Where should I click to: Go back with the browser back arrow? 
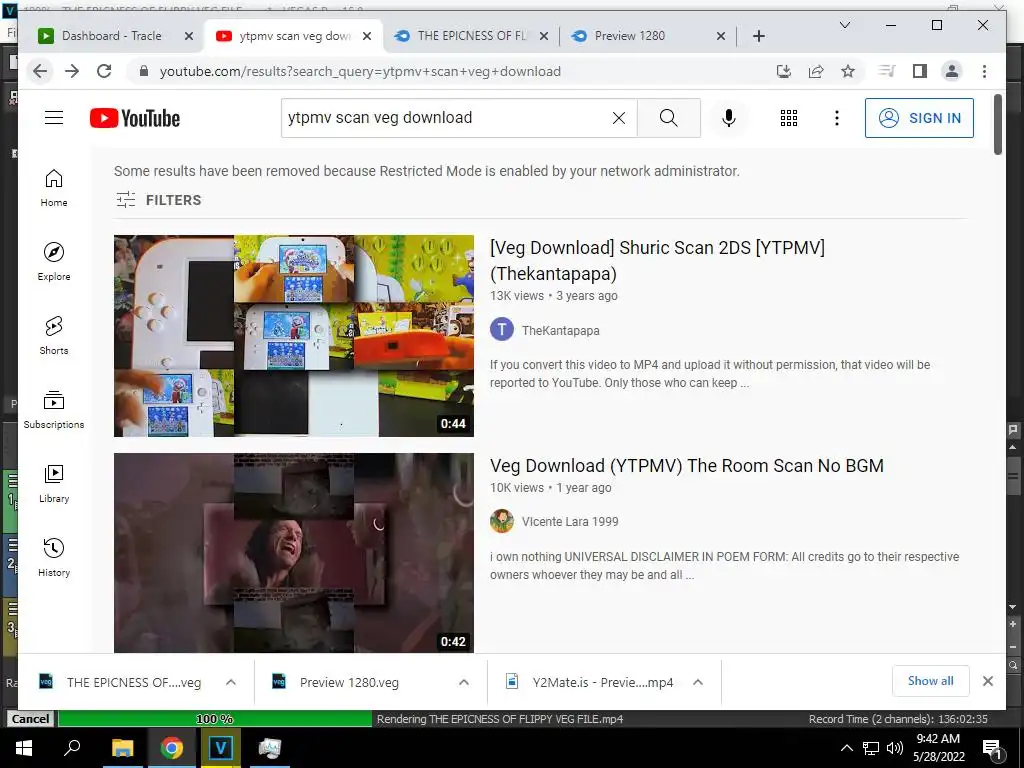coord(40,71)
